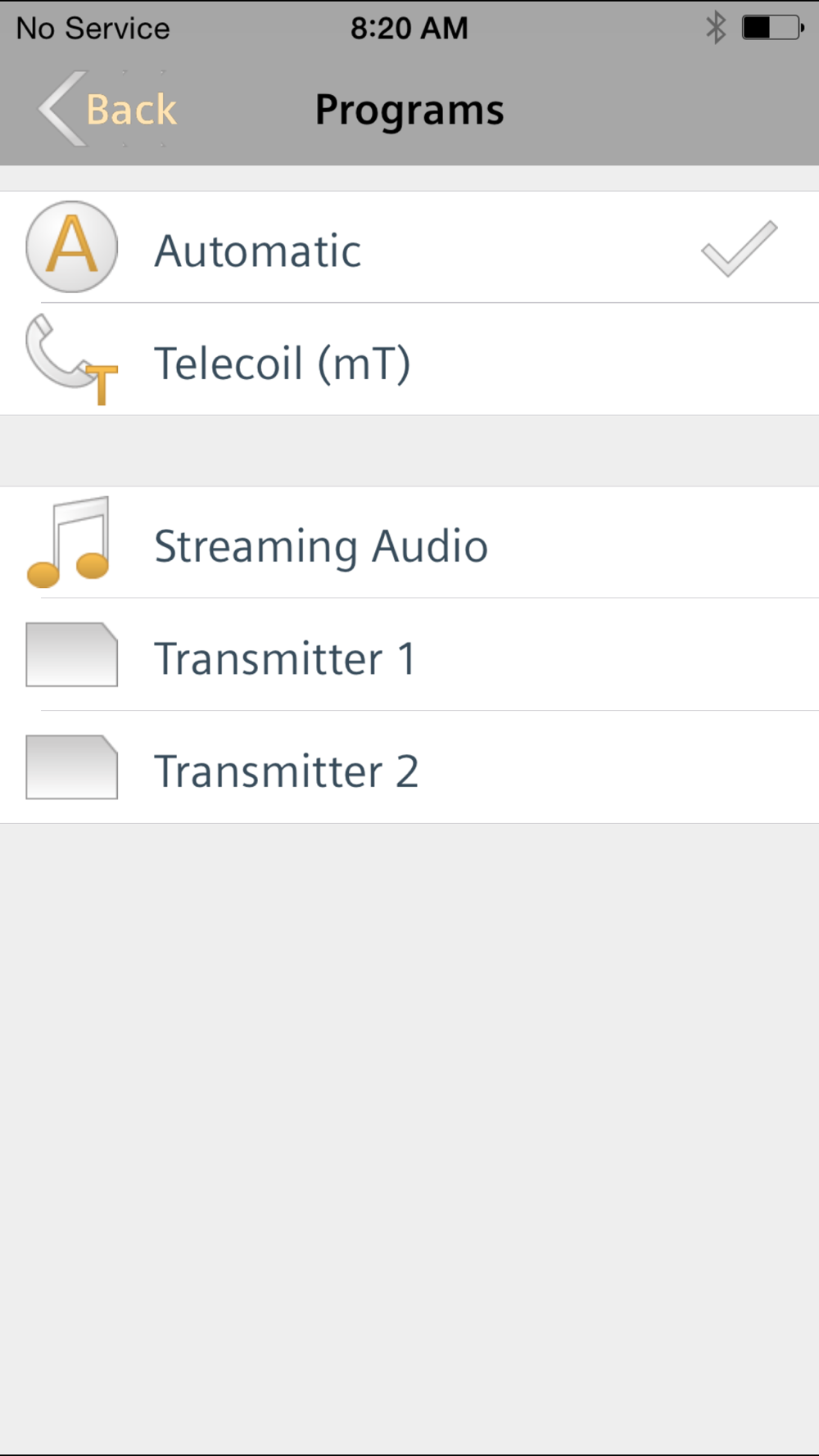Tap the Transmitter 2 icon
This screenshot has height=1456, width=819.
[x=72, y=767]
